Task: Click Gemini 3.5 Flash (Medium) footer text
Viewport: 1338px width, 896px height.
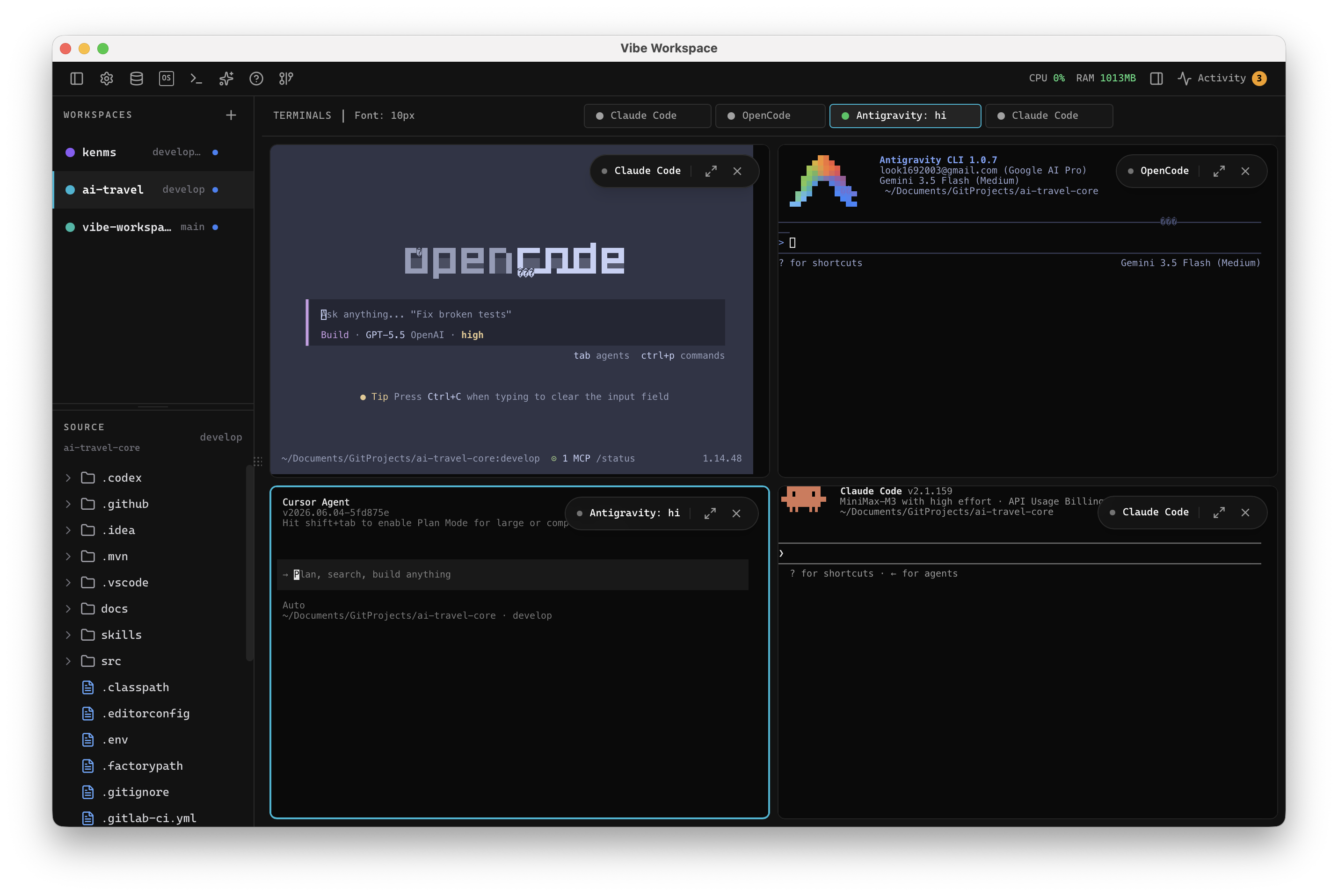Action: [x=1190, y=263]
